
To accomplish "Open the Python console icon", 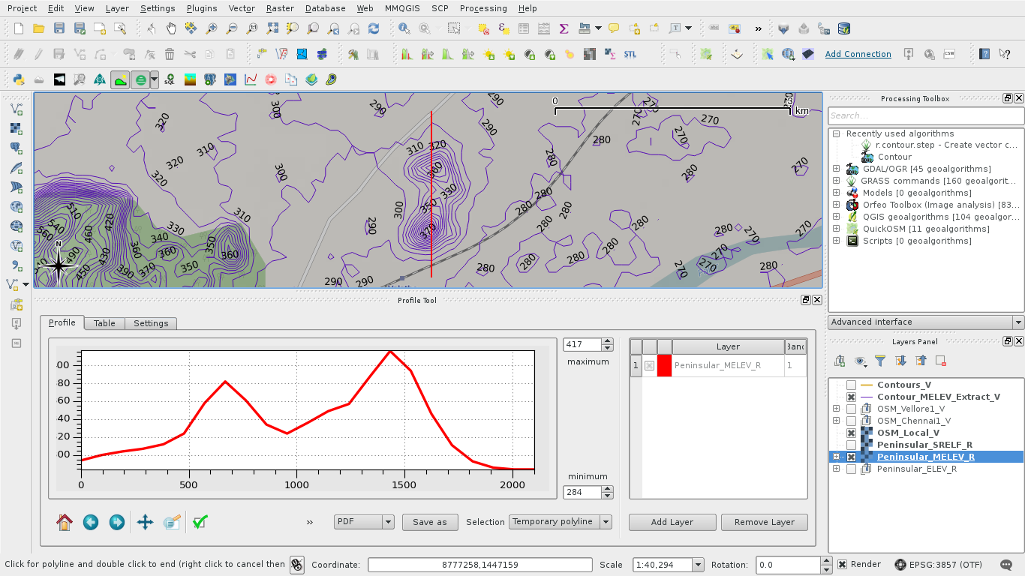I will (18, 79).
